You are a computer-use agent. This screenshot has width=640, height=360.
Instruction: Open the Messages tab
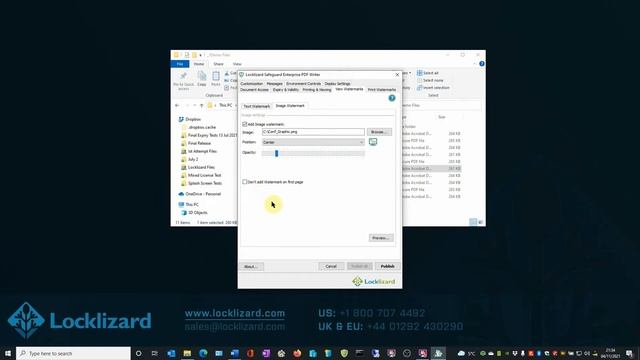click(x=274, y=84)
